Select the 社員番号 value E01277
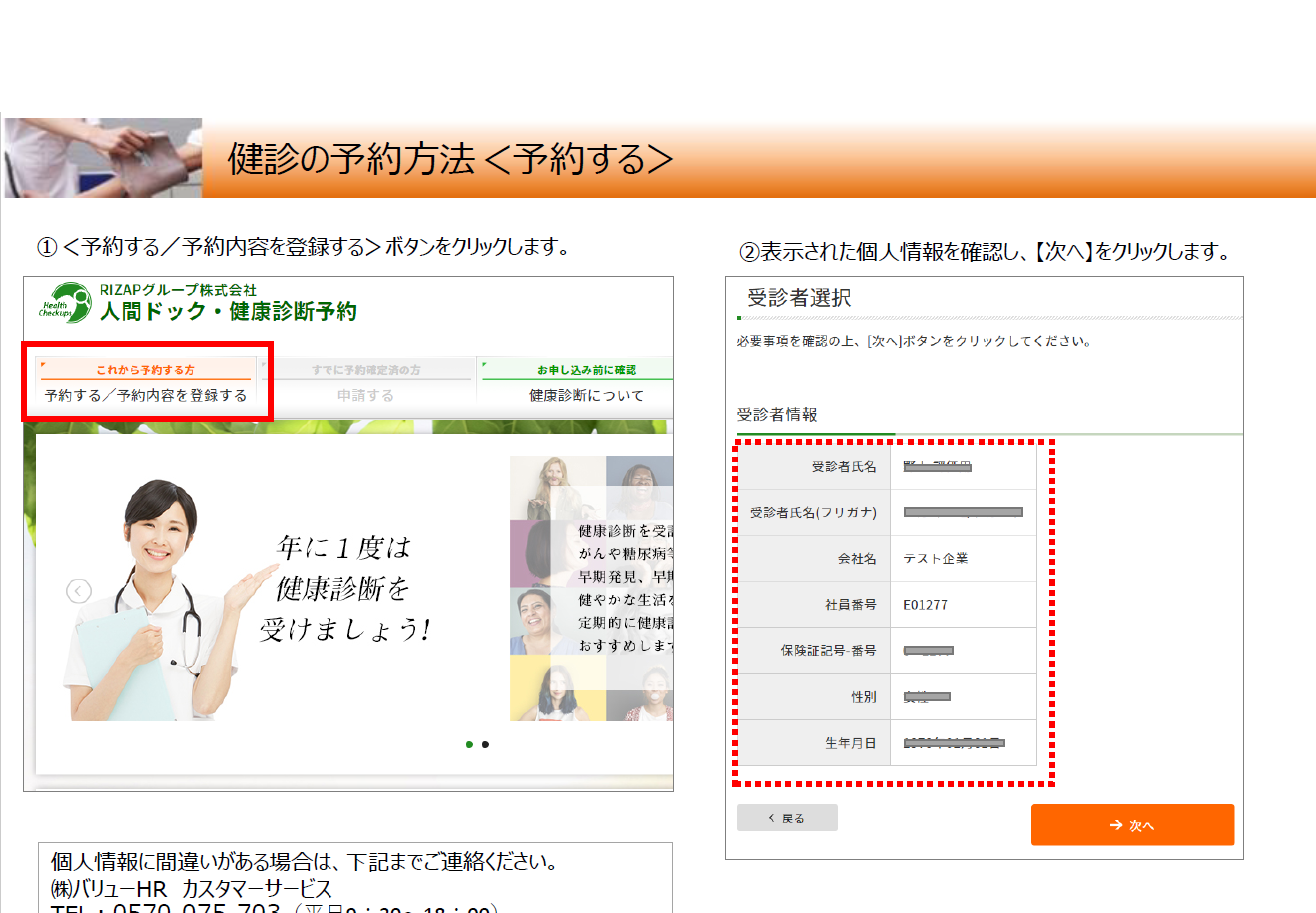 tap(925, 605)
